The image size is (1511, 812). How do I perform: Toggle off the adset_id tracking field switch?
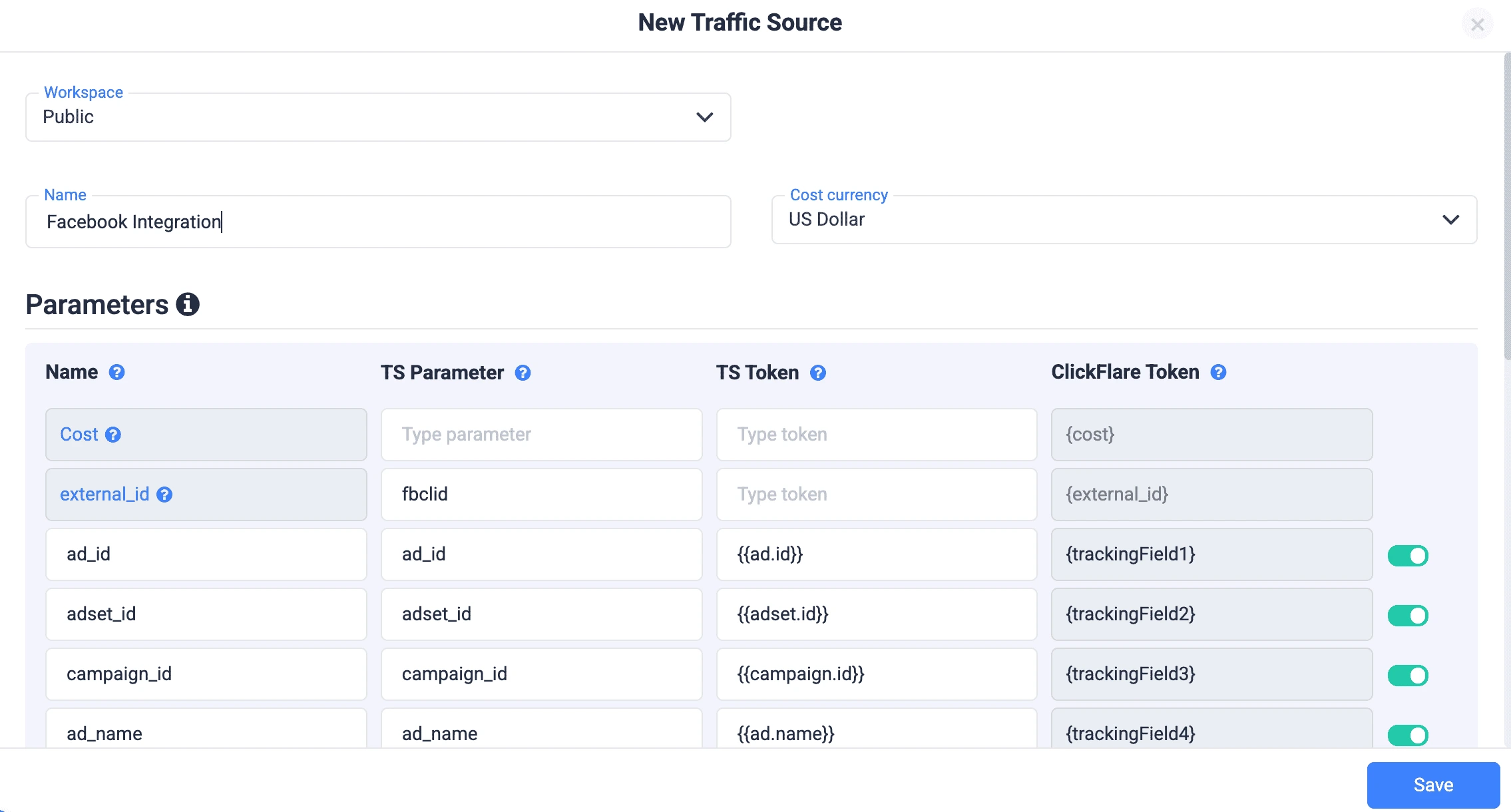1408,616
